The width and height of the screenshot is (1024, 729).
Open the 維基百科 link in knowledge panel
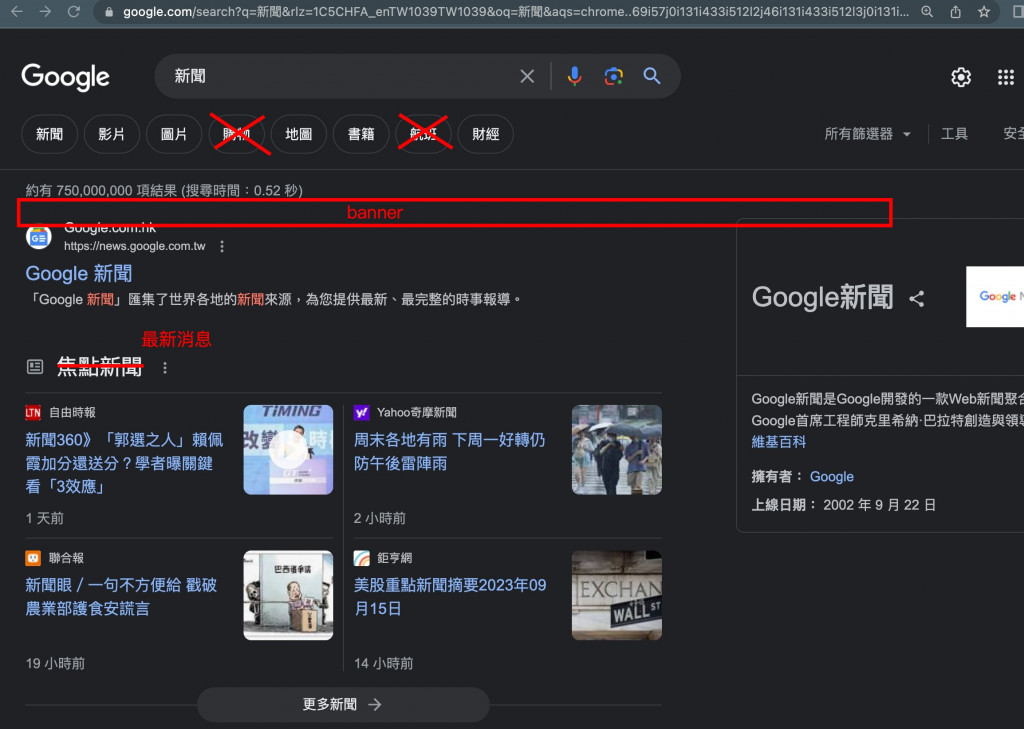tap(778, 442)
